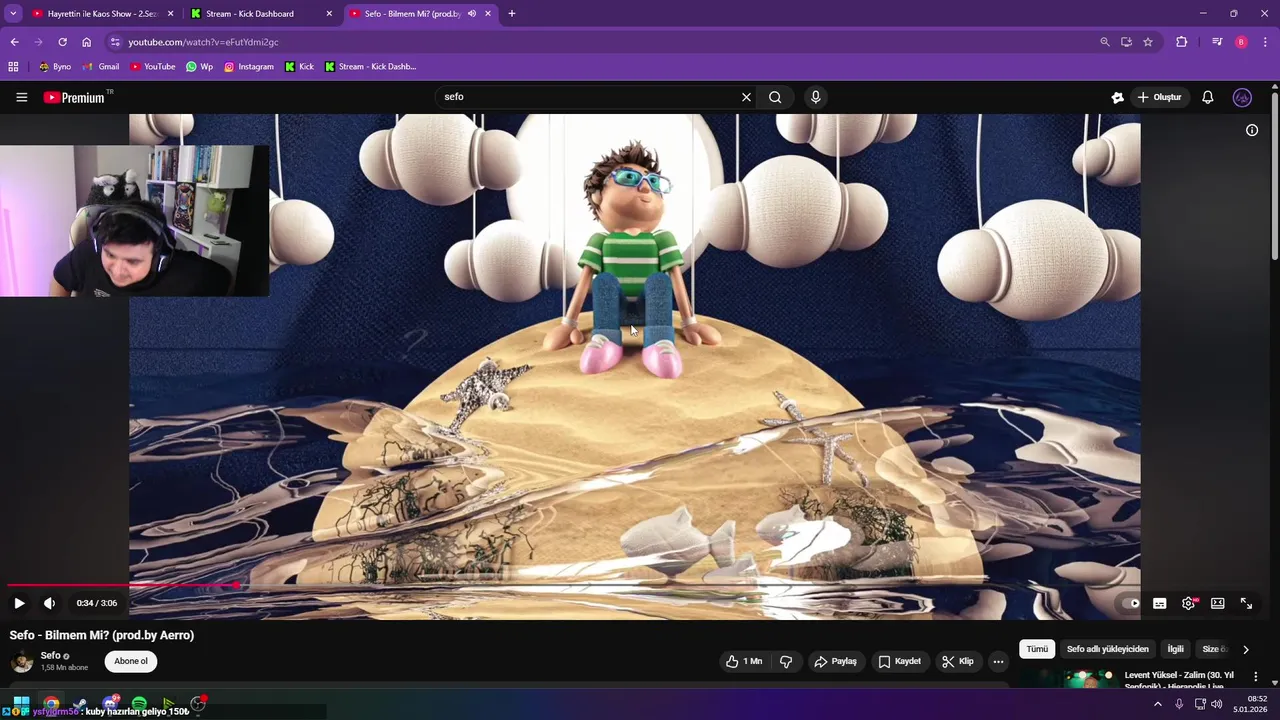
Task: Open a new browser tab
Action: click(x=512, y=14)
